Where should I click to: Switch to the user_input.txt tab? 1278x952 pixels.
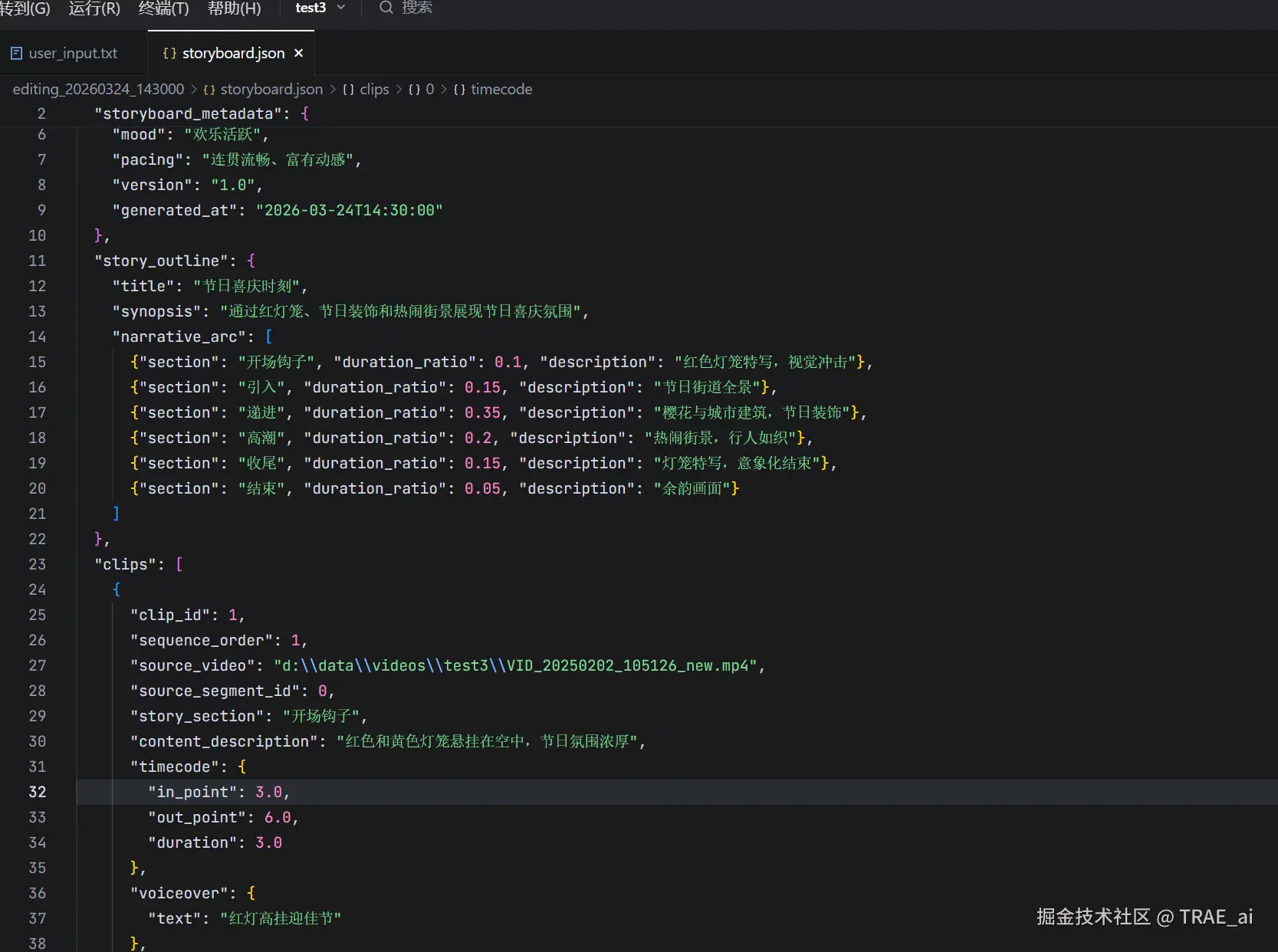[73, 53]
